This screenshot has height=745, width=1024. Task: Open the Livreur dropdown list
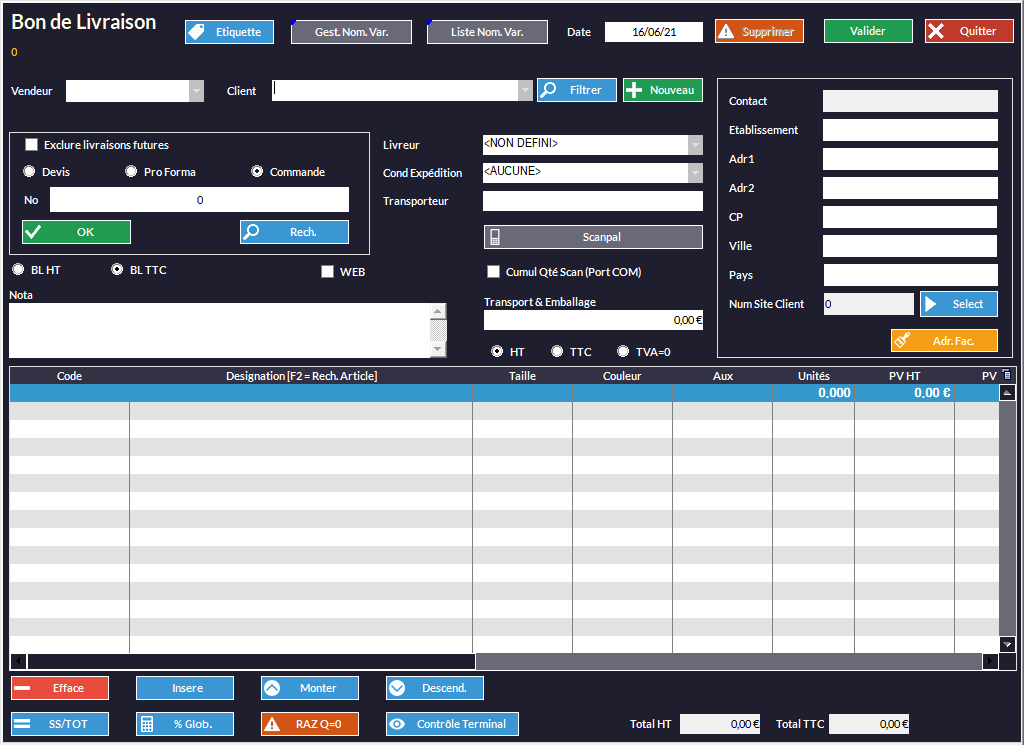(x=695, y=145)
